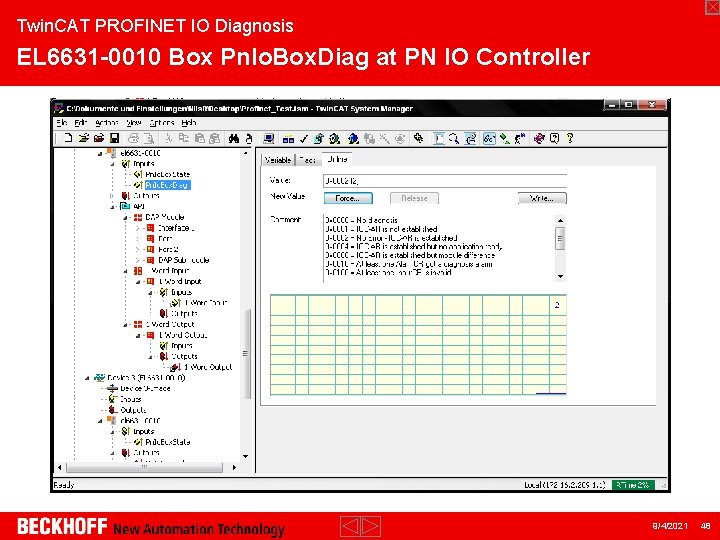Open the File menu
This screenshot has height=540, width=720.
(62, 123)
